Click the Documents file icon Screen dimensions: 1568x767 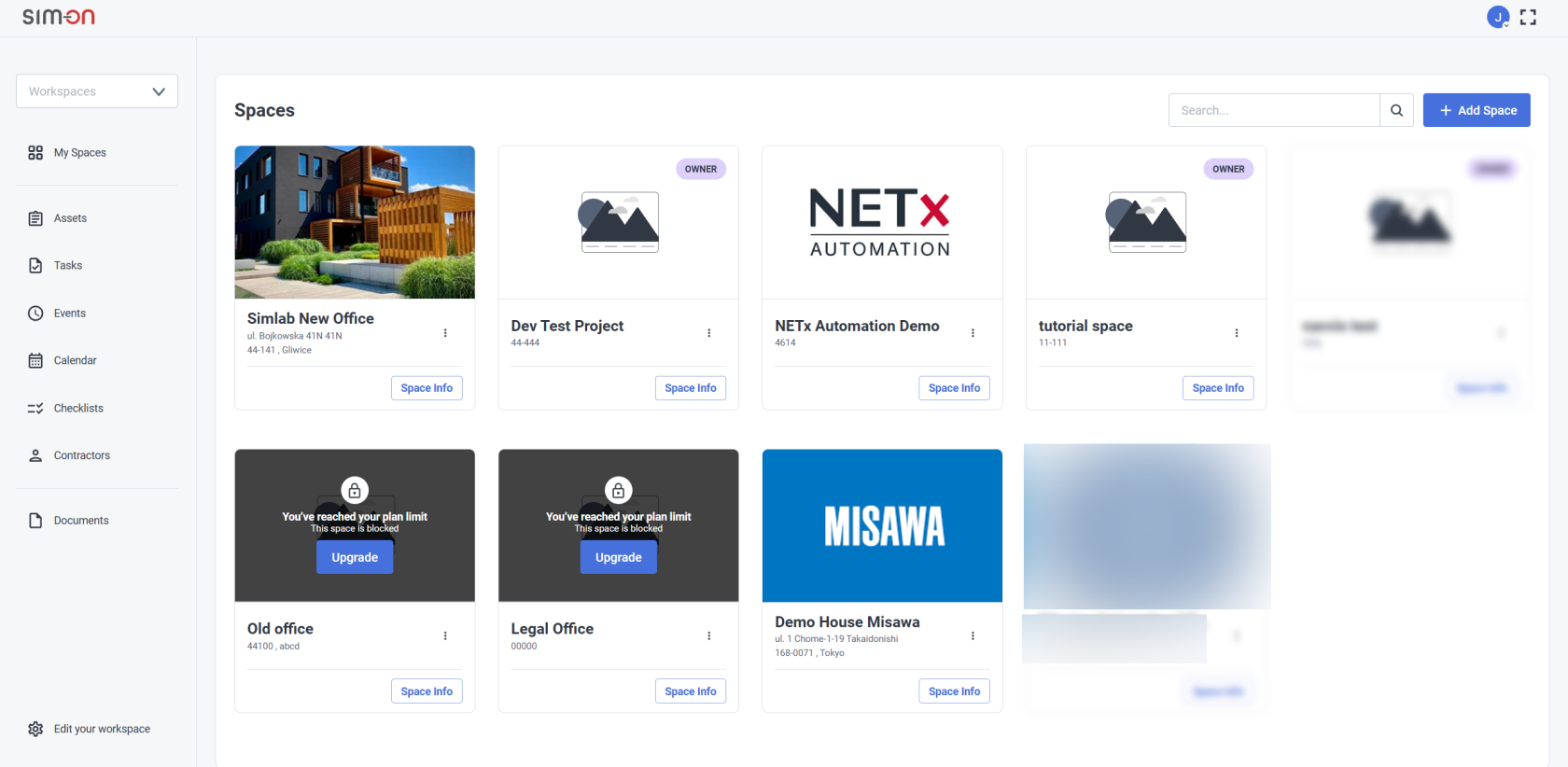point(35,521)
